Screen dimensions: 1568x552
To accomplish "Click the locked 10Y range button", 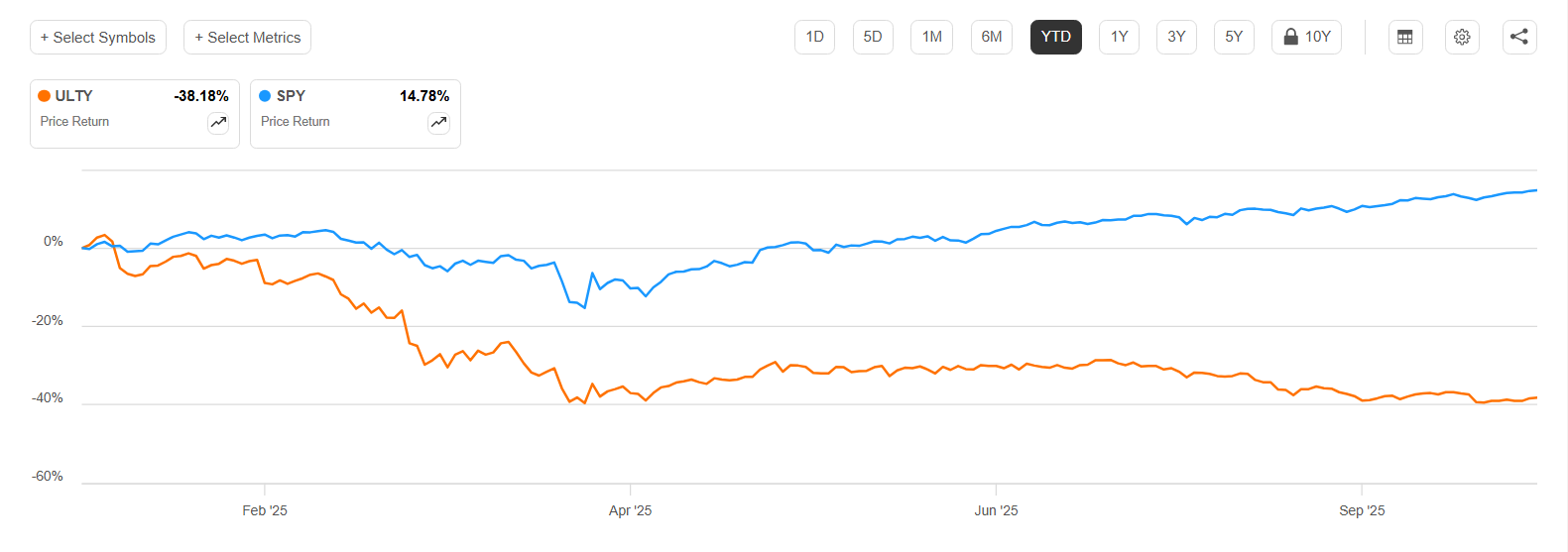I will pos(1306,38).
